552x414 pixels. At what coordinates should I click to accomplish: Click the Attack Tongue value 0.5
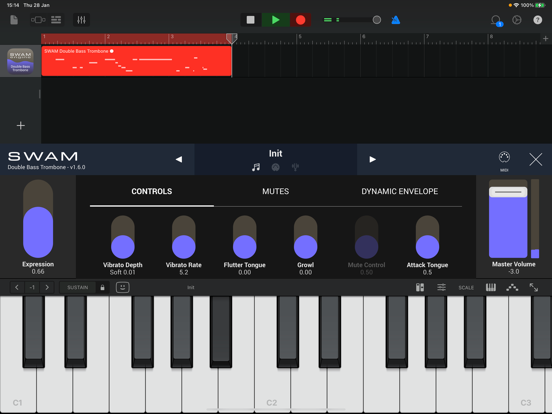click(x=427, y=272)
